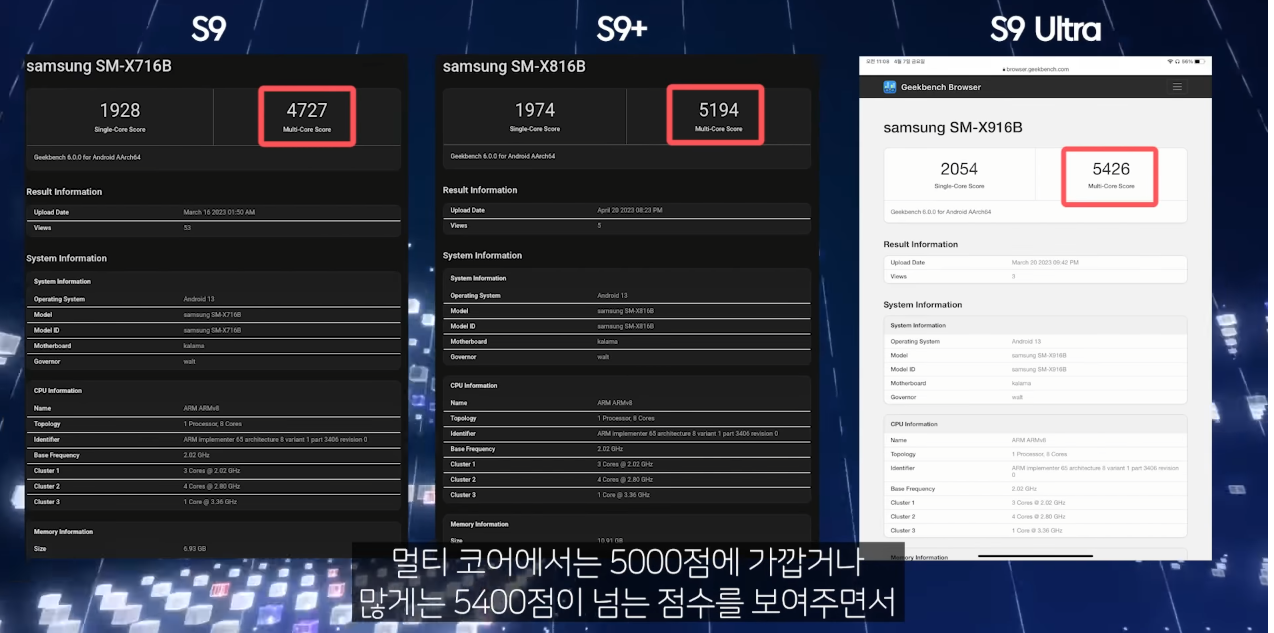Click the samsung SM-X816B heading
This screenshot has height=633, width=1274.
point(514,66)
